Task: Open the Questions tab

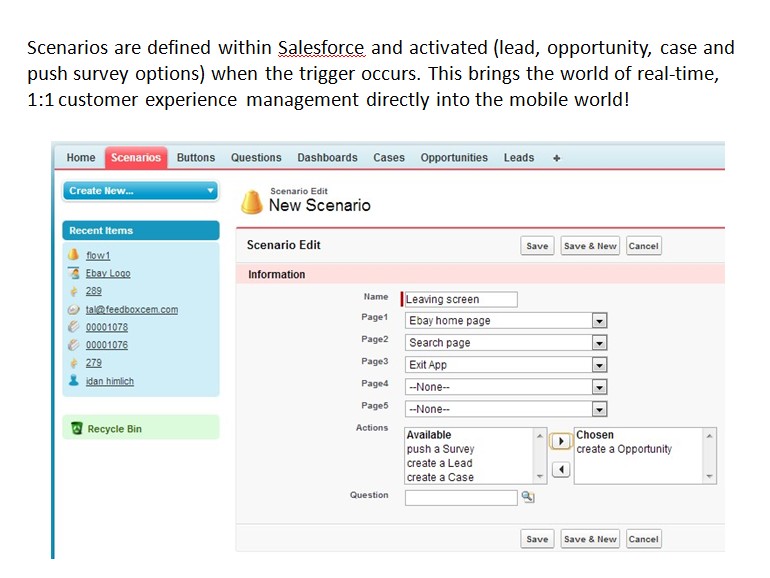Action: 256,158
